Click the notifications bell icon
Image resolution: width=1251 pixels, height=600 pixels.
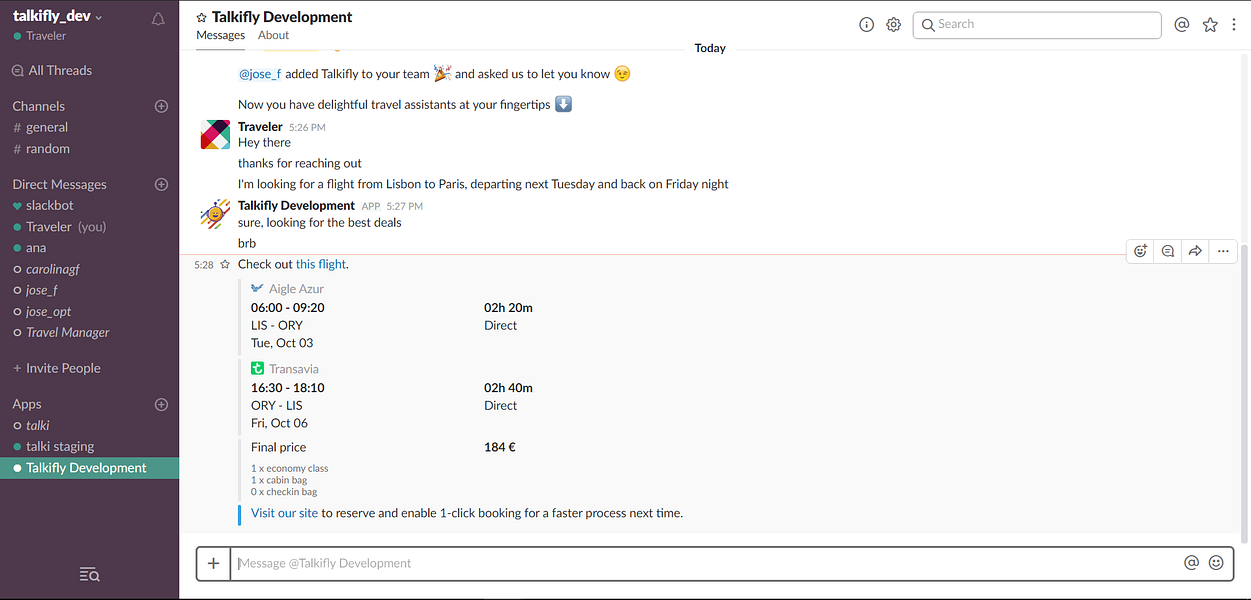pos(158,18)
